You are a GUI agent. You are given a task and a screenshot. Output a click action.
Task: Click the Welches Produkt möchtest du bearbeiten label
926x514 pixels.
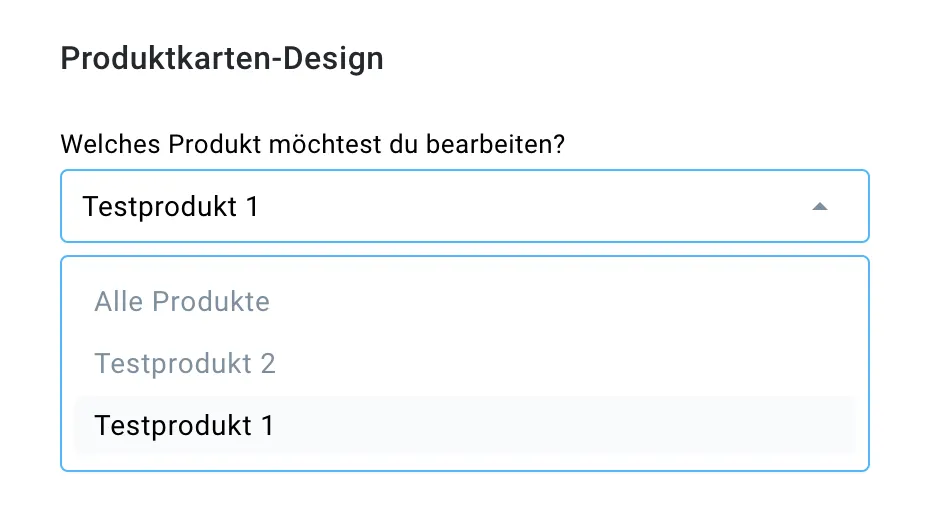312,144
